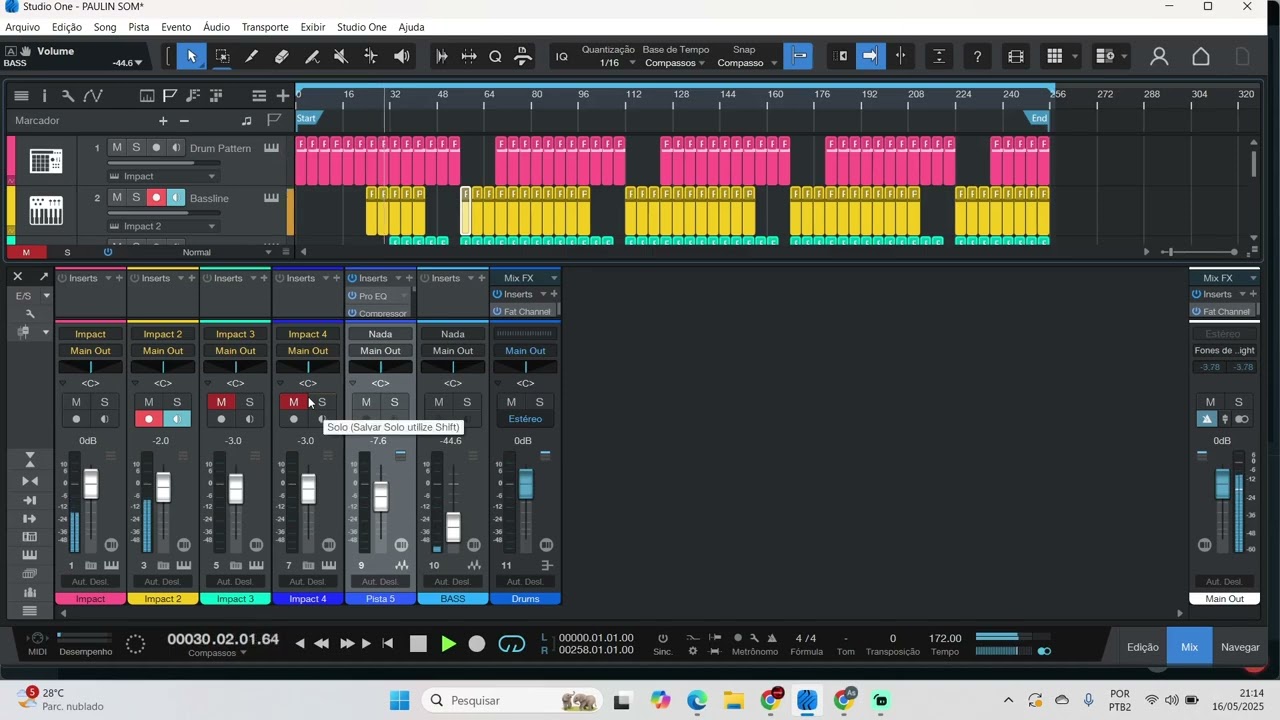Viewport: 1280px width, 720px height.
Task: Open the user account profile icon
Action: [1159, 57]
